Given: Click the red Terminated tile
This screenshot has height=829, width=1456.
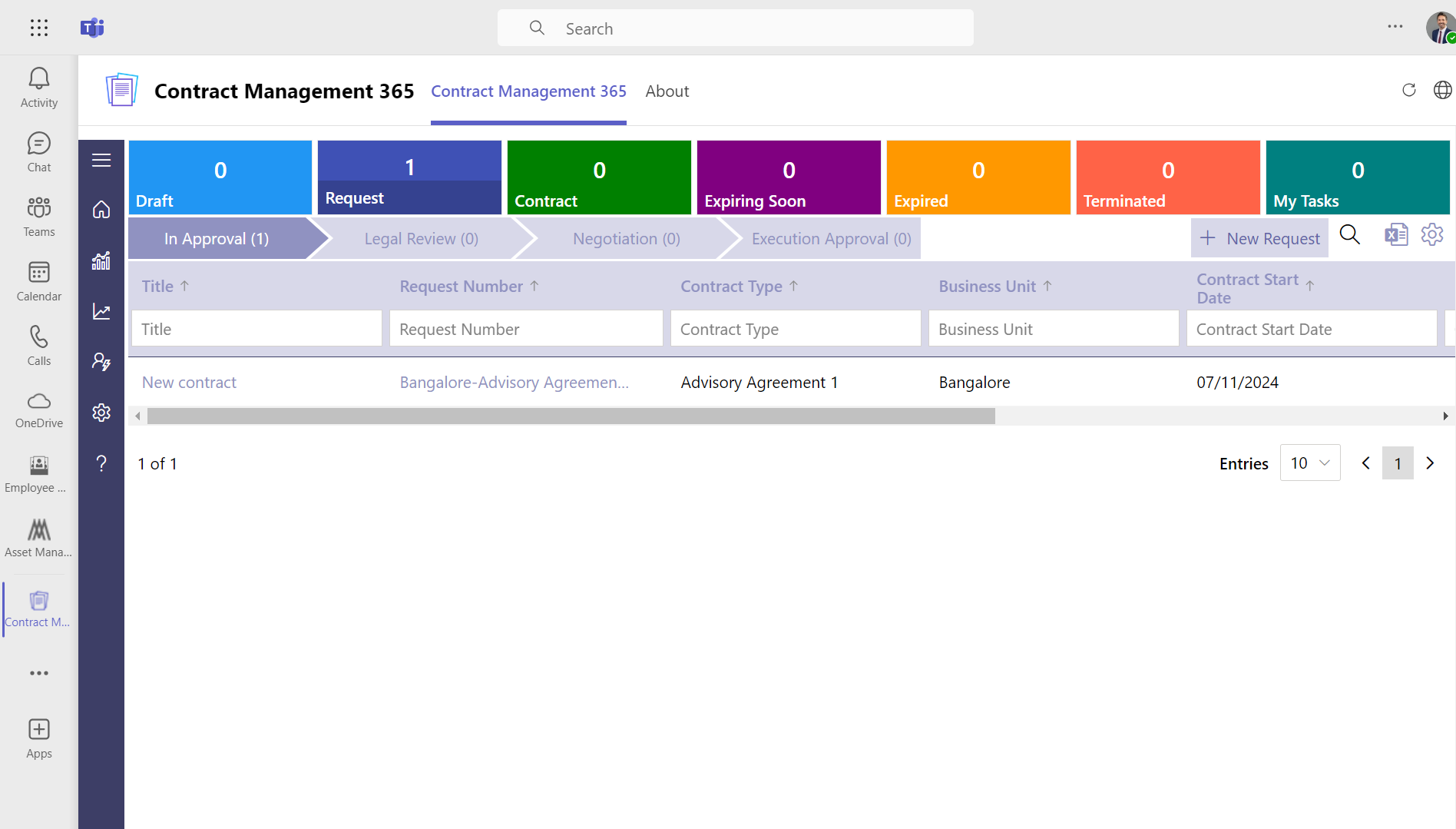Looking at the screenshot, I should 1168,177.
